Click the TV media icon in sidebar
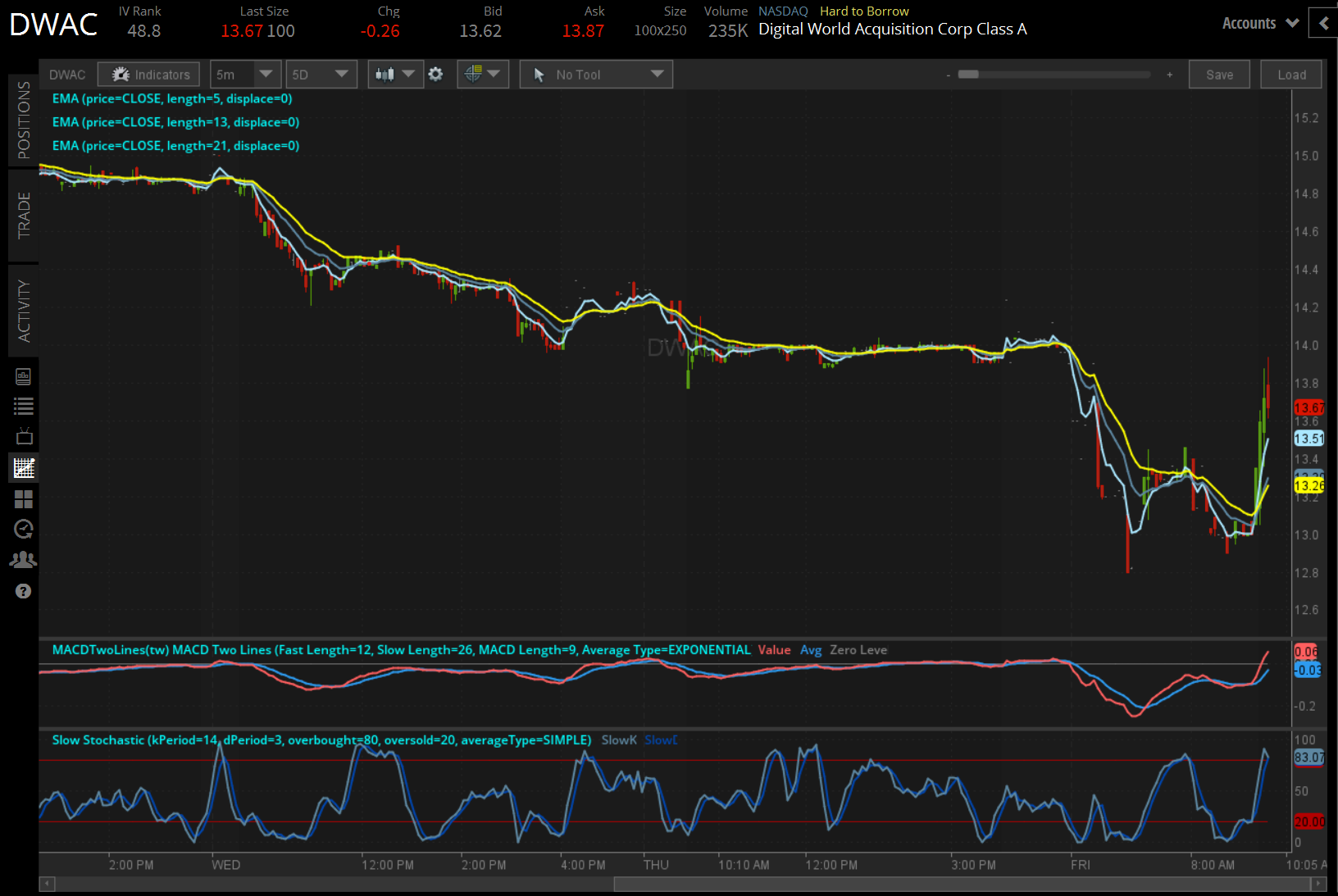The width and height of the screenshot is (1338, 896). tap(23, 436)
